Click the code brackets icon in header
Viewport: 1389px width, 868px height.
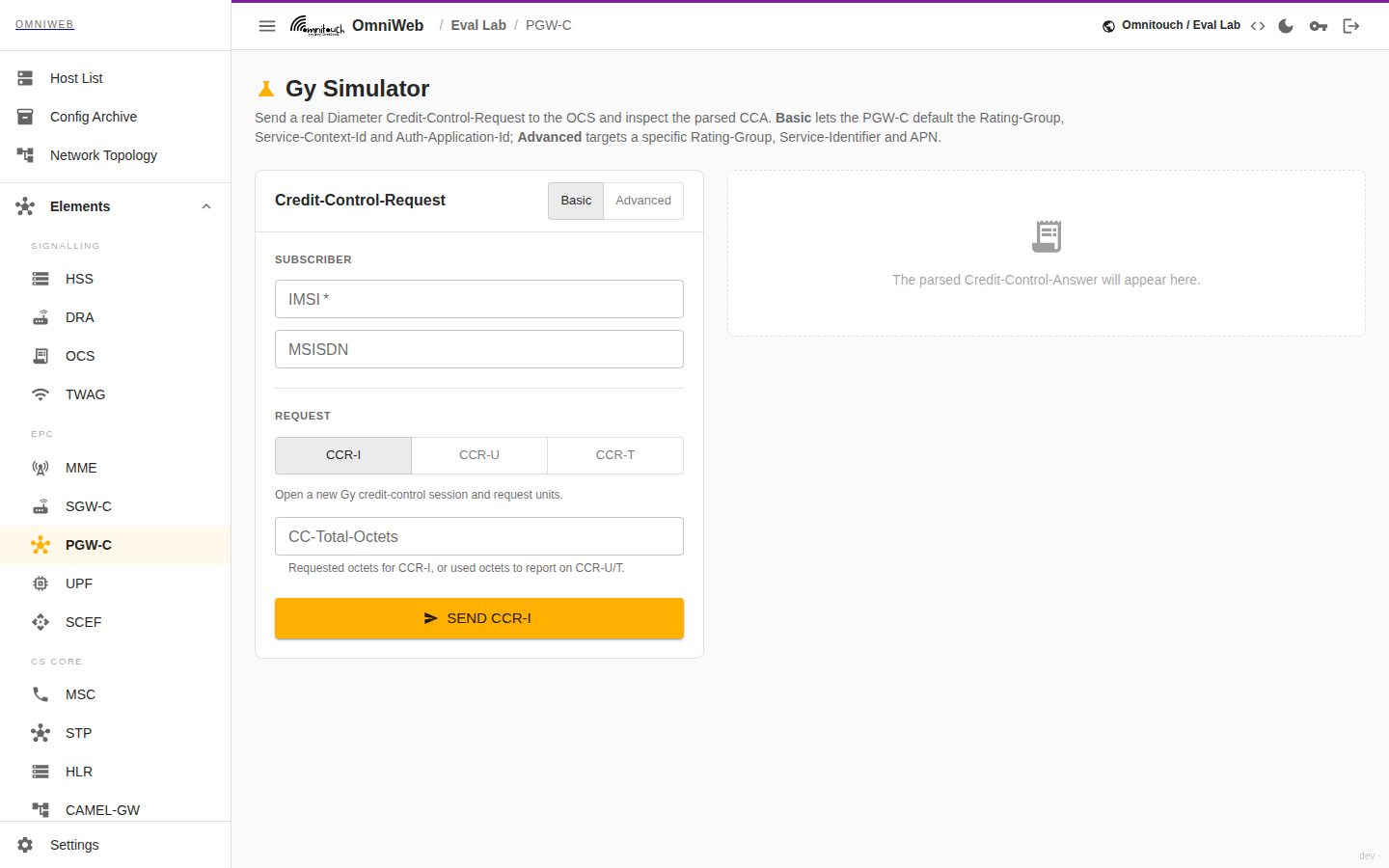click(x=1258, y=26)
